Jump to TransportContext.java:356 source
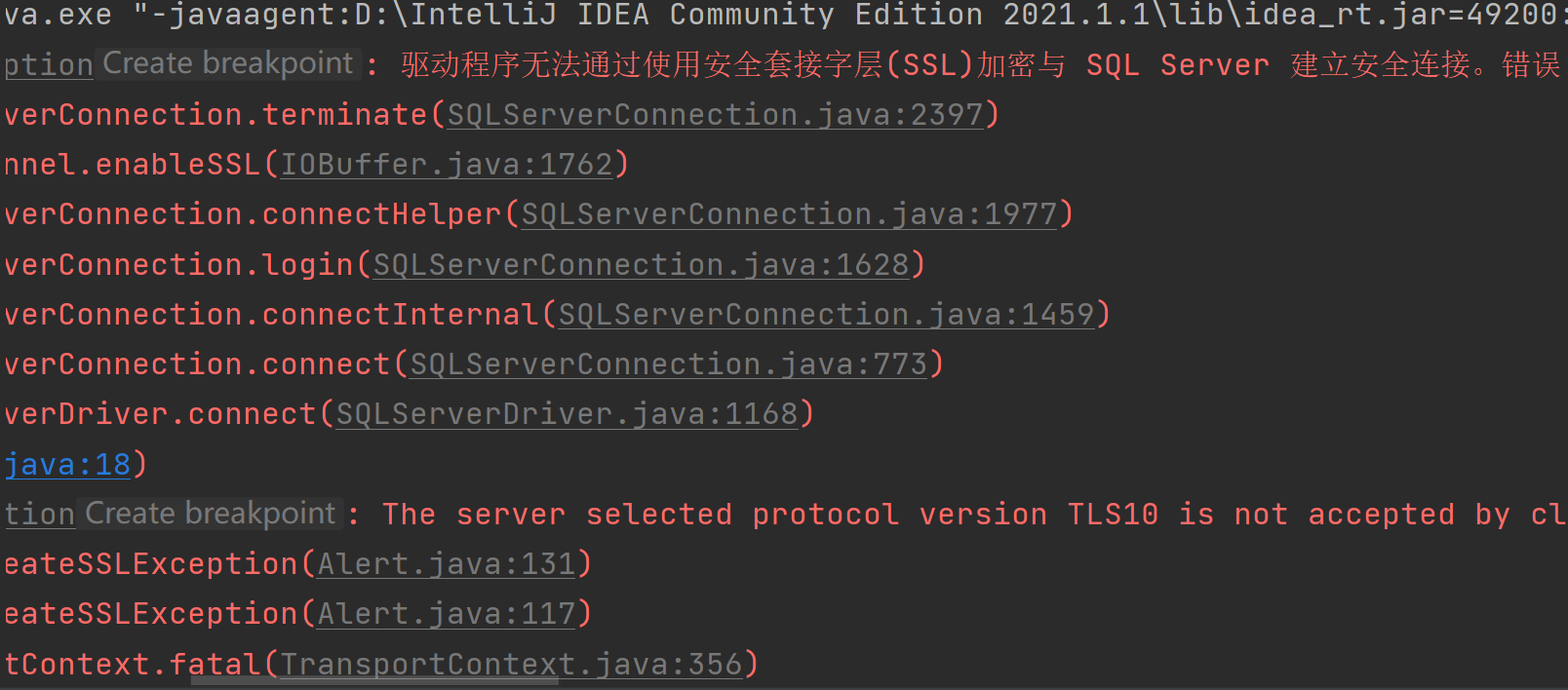Image resolution: width=1568 pixels, height=690 pixels. 511,665
